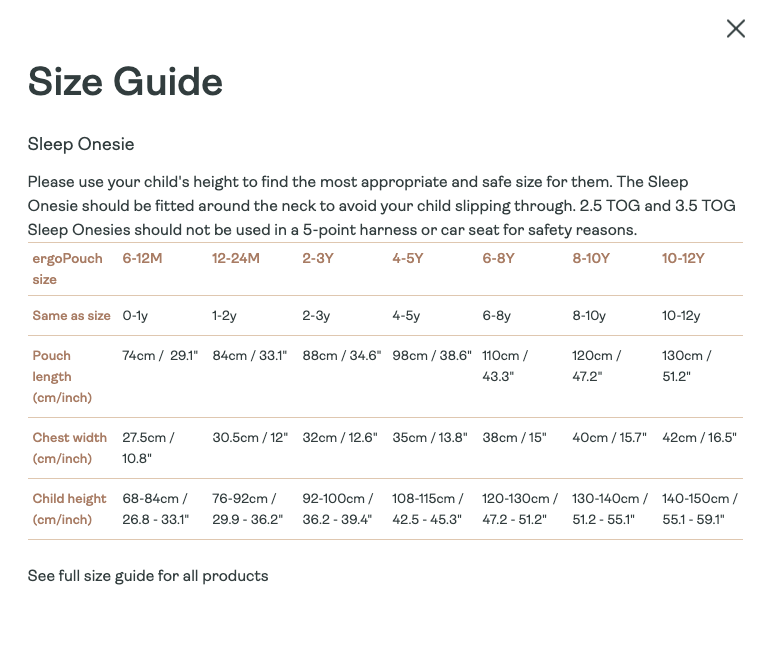Select the 140-150cm child height cell
Screen dimensions: 771x670
[x=700, y=509]
